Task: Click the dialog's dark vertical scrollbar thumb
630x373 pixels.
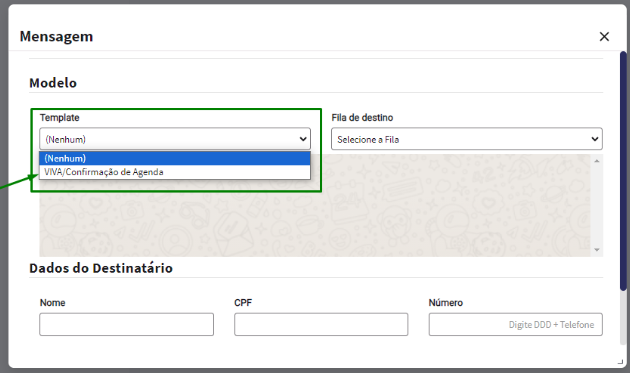Action: [x=623, y=171]
